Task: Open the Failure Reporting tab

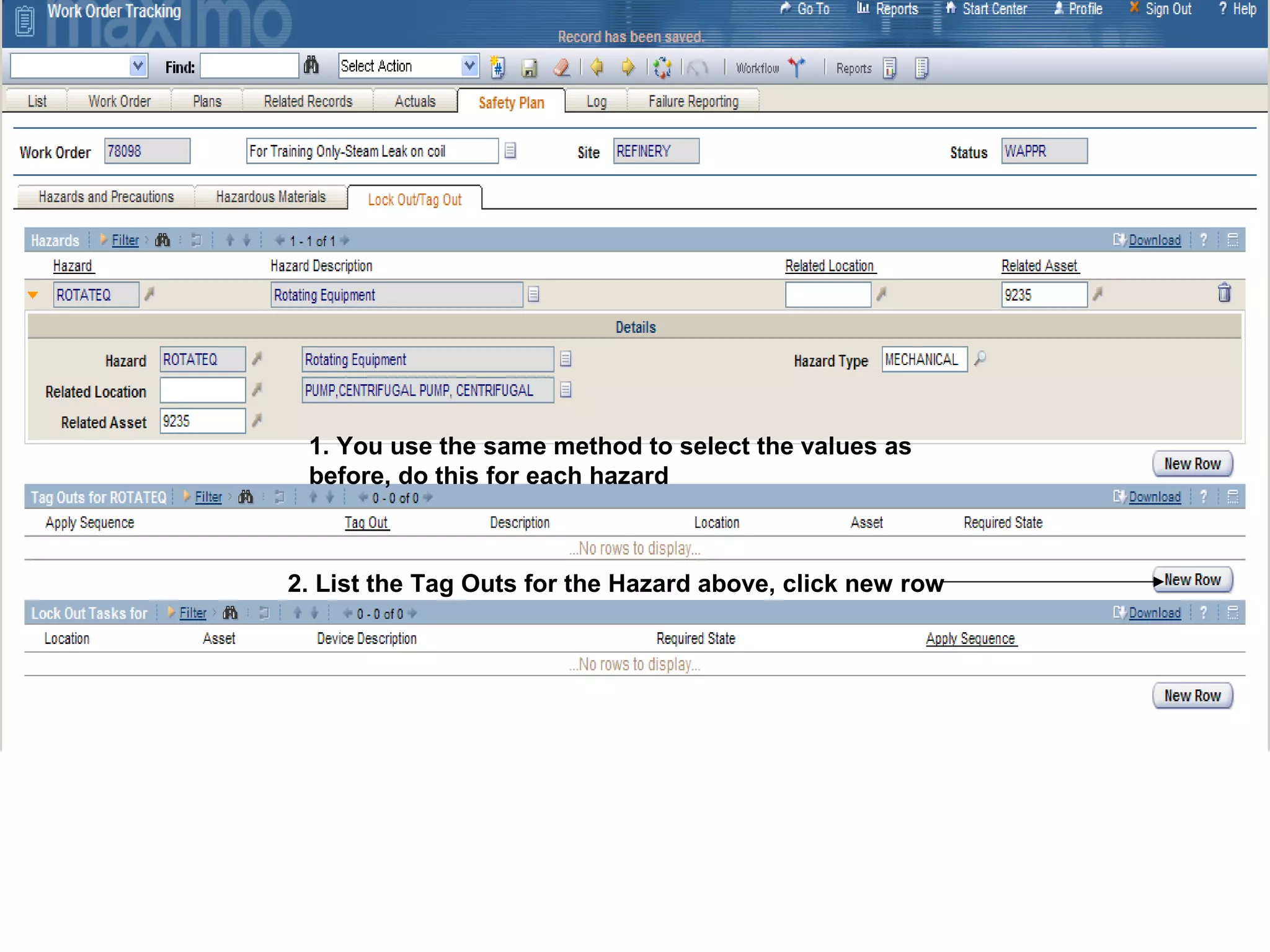Action: (x=693, y=102)
